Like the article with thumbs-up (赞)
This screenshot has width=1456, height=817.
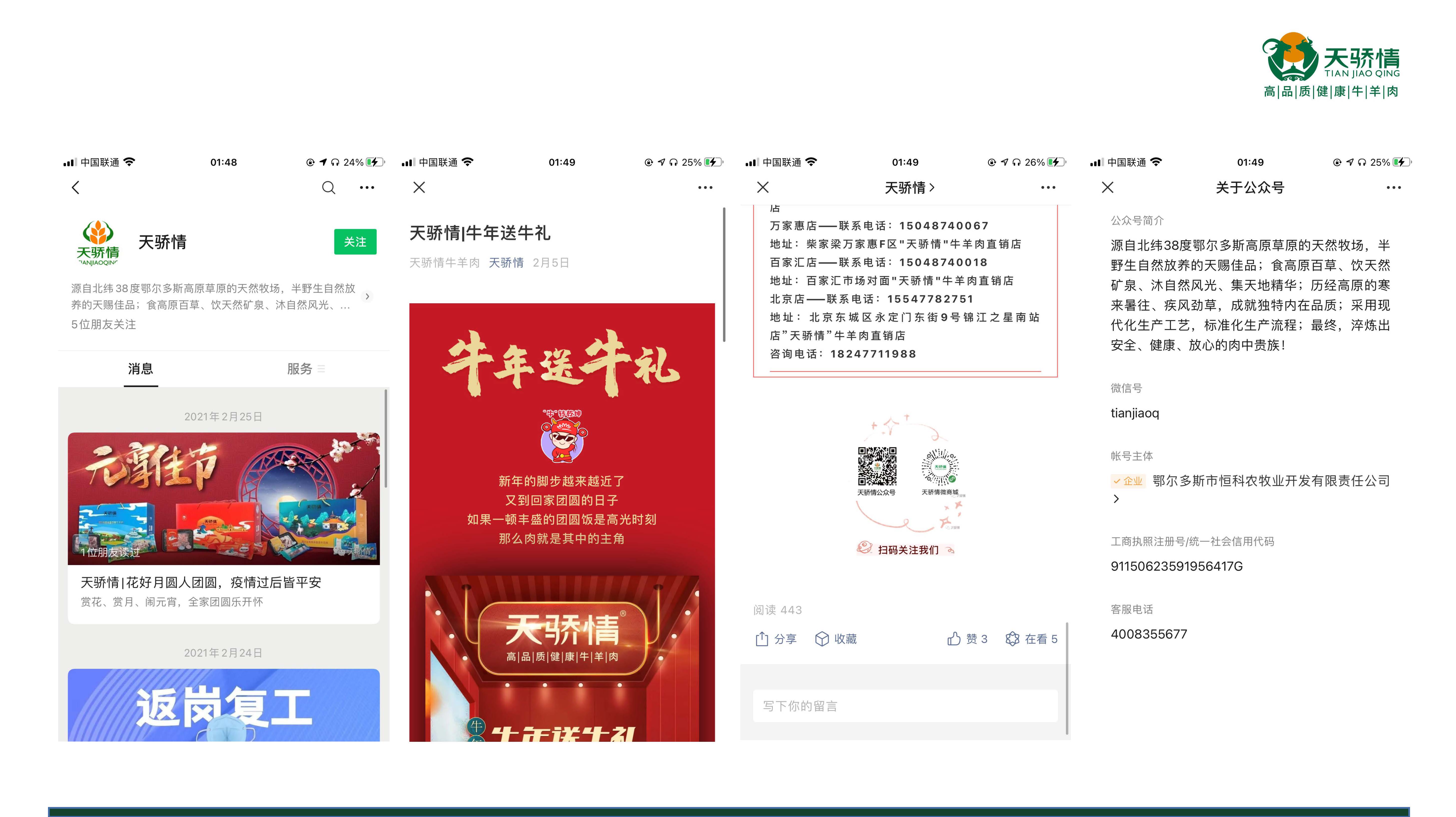coord(954,639)
